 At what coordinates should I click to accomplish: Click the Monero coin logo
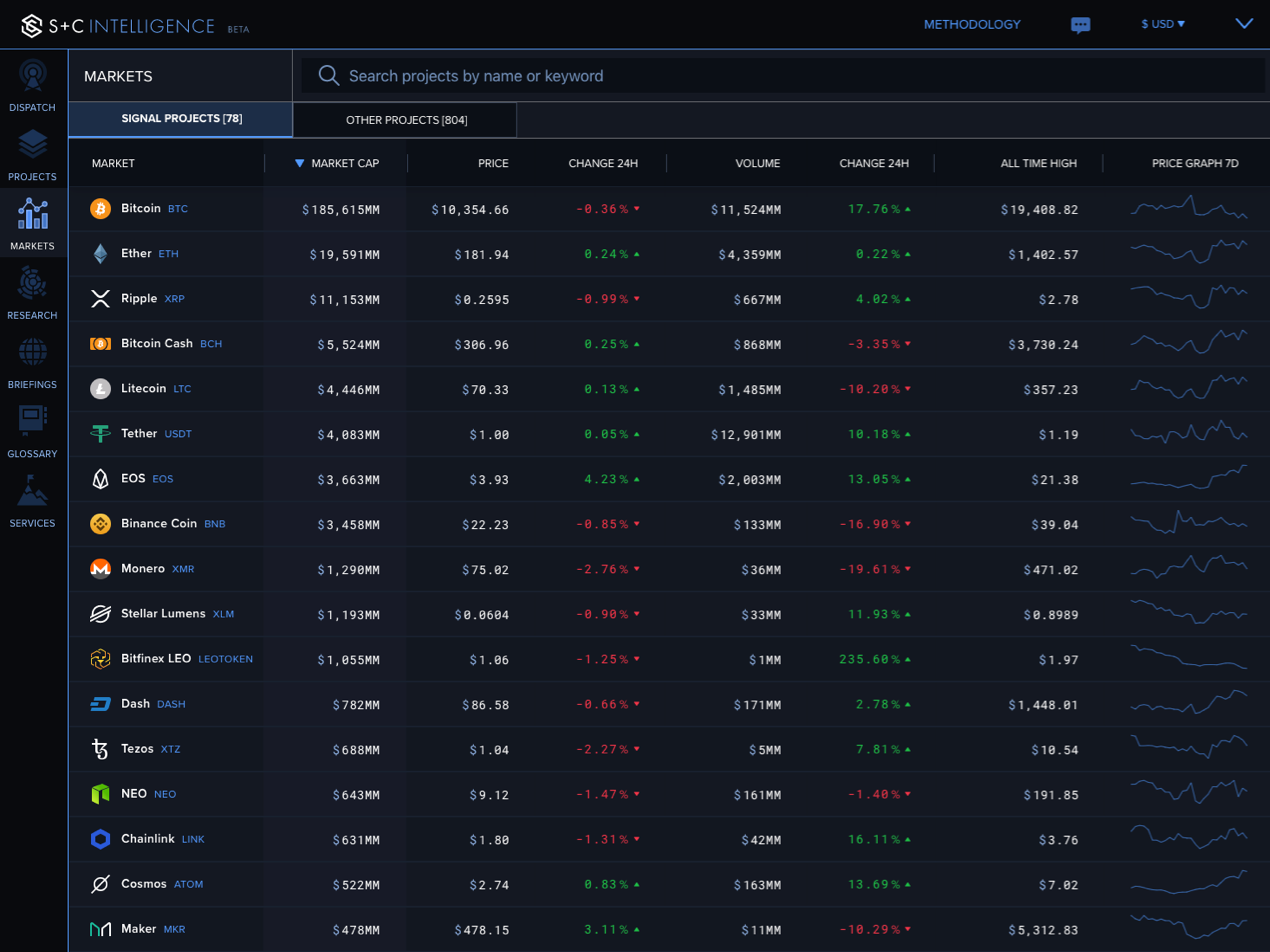point(101,569)
